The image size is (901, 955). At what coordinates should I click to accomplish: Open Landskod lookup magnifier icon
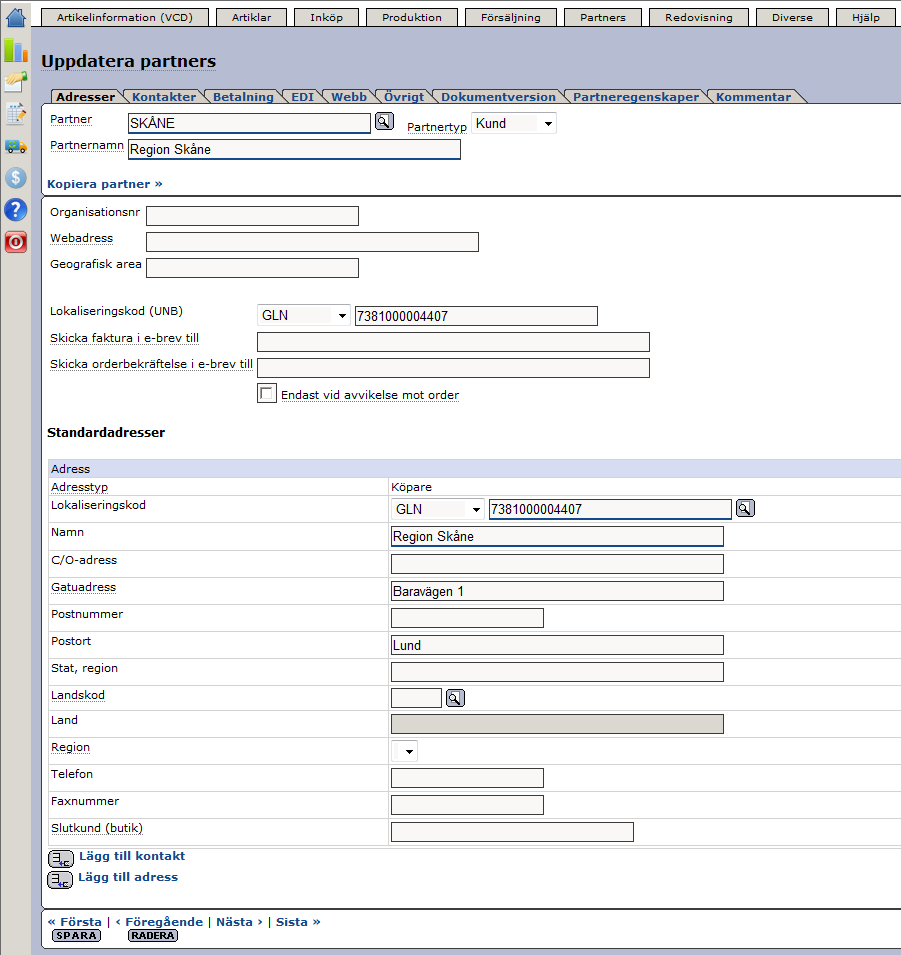(455, 697)
